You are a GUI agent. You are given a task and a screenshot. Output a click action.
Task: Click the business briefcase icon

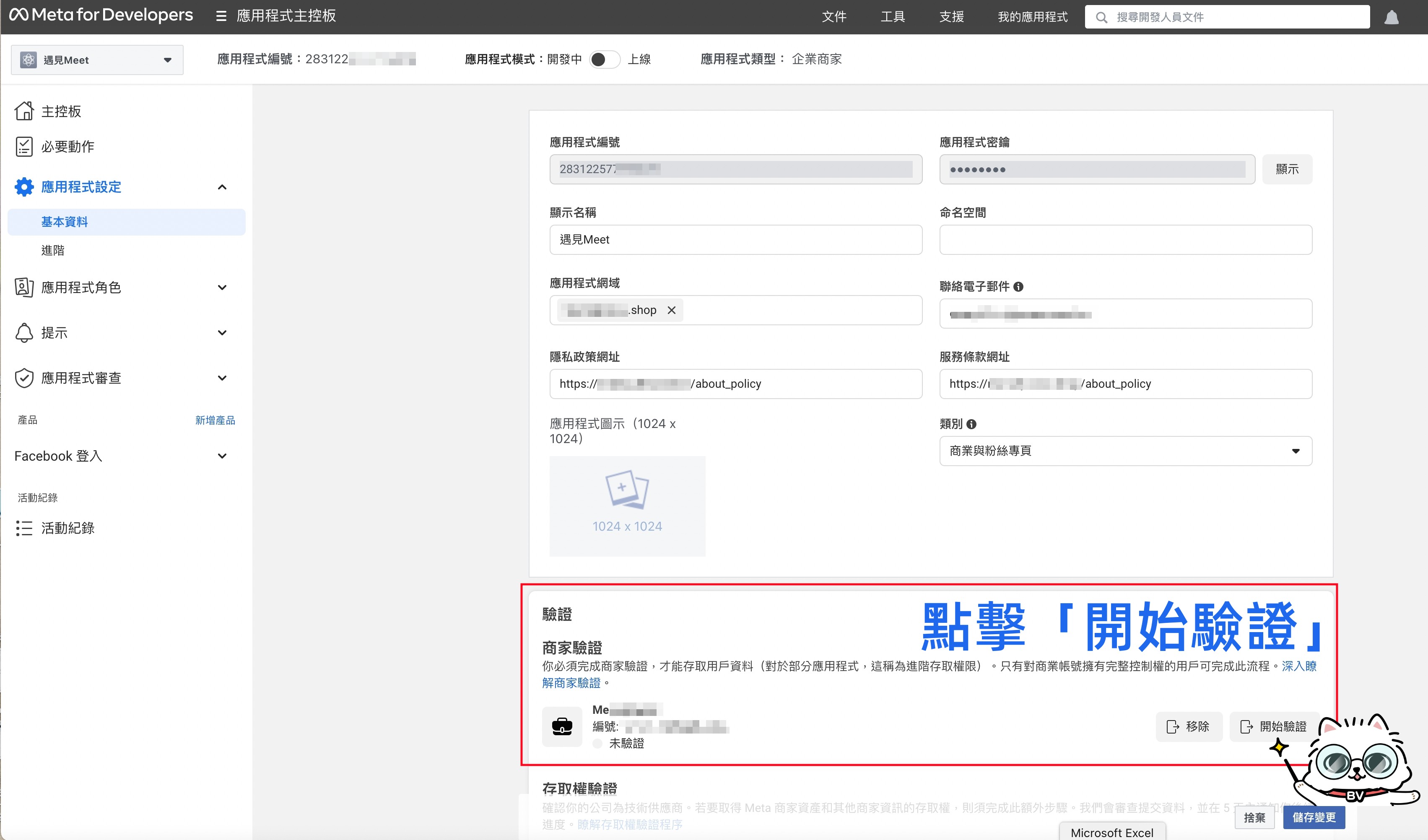[x=561, y=726]
